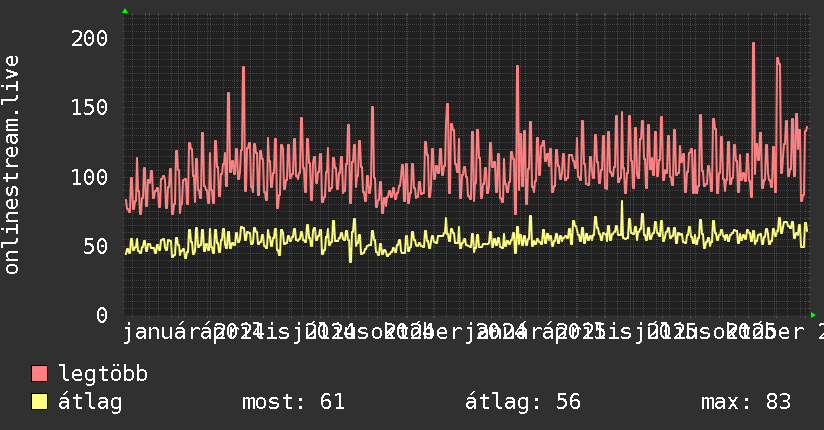The image size is (824, 430).
Task: Click the 100 y-axis label
Action: [x=89, y=177]
